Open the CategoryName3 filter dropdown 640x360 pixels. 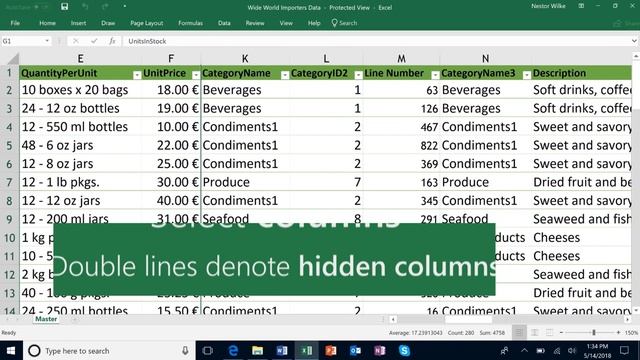click(x=527, y=75)
